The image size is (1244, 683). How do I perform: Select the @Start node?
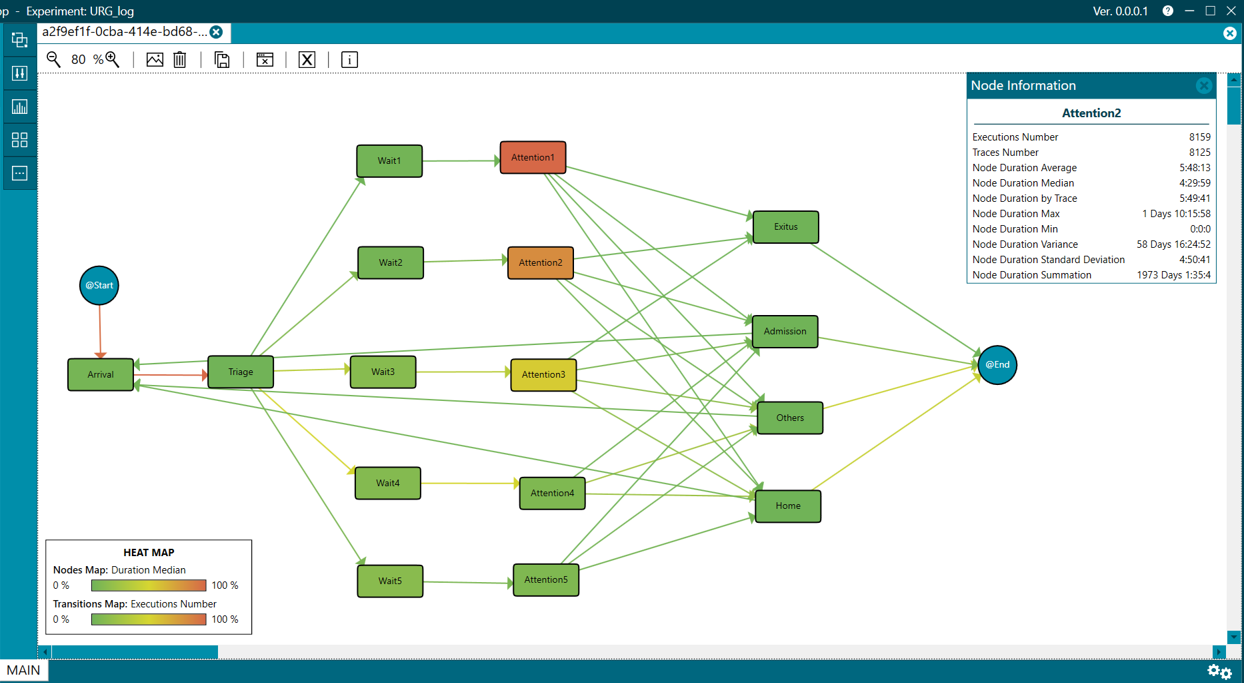coord(99,285)
